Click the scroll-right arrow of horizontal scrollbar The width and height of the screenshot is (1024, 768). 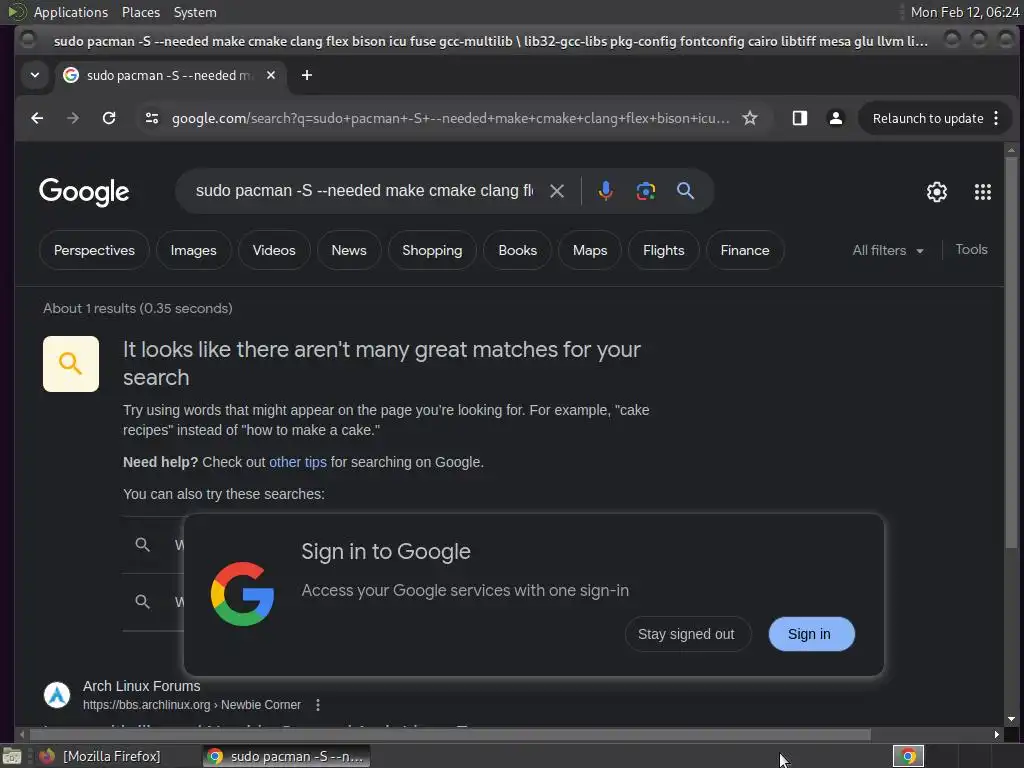click(996, 735)
